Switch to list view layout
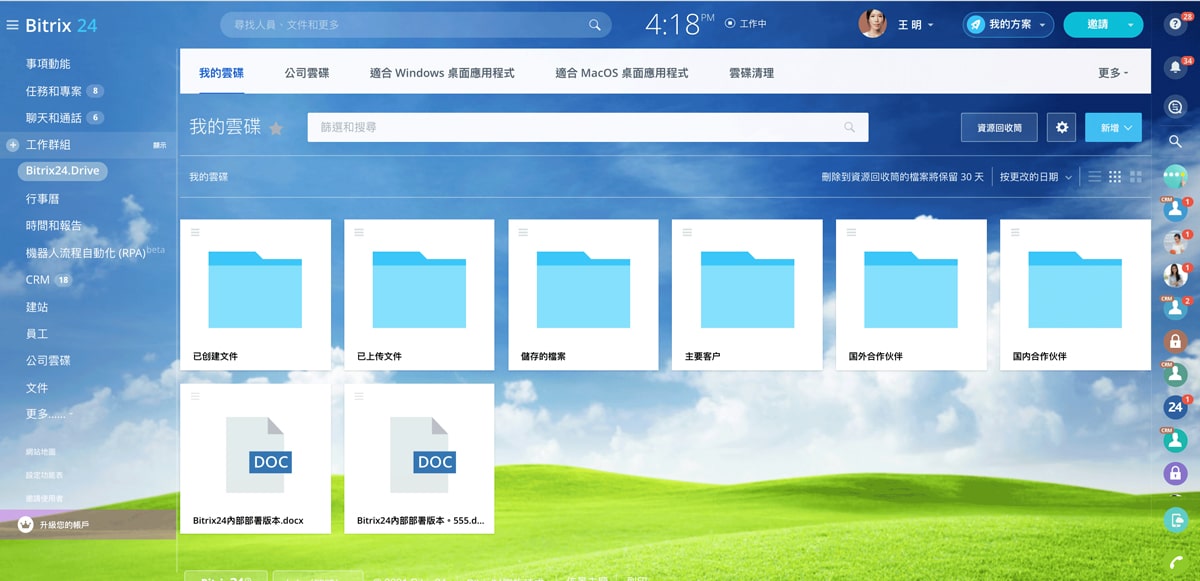 coord(1095,177)
